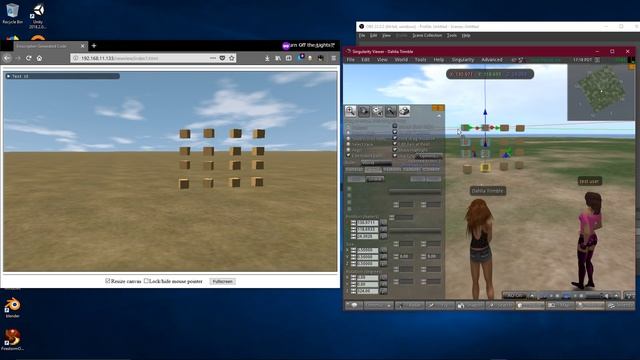640x360 pixels.
Task: Choose the Select Face radio option
Action: (x=348, y=144)
